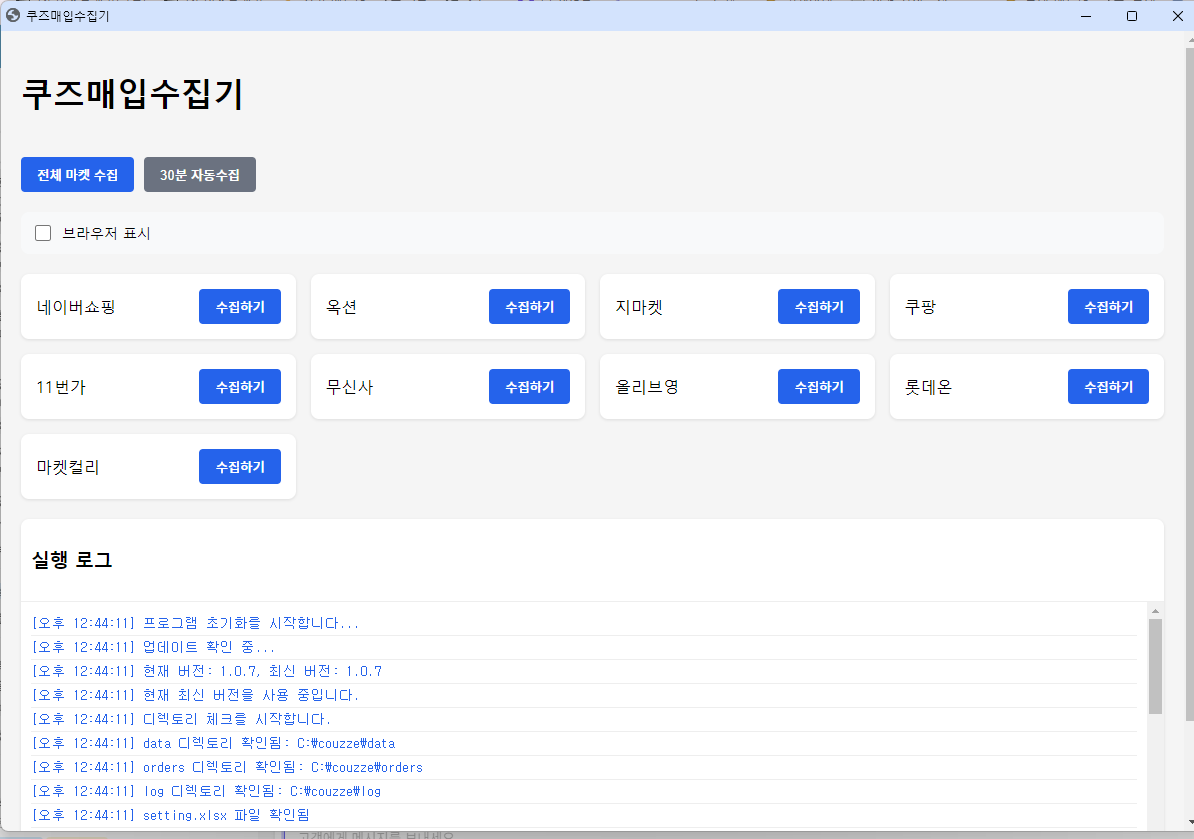Image resolution: width=1194 pixels, height=839 pixels.
Task: Collect orders for 11번가
Action: [240, 387]
